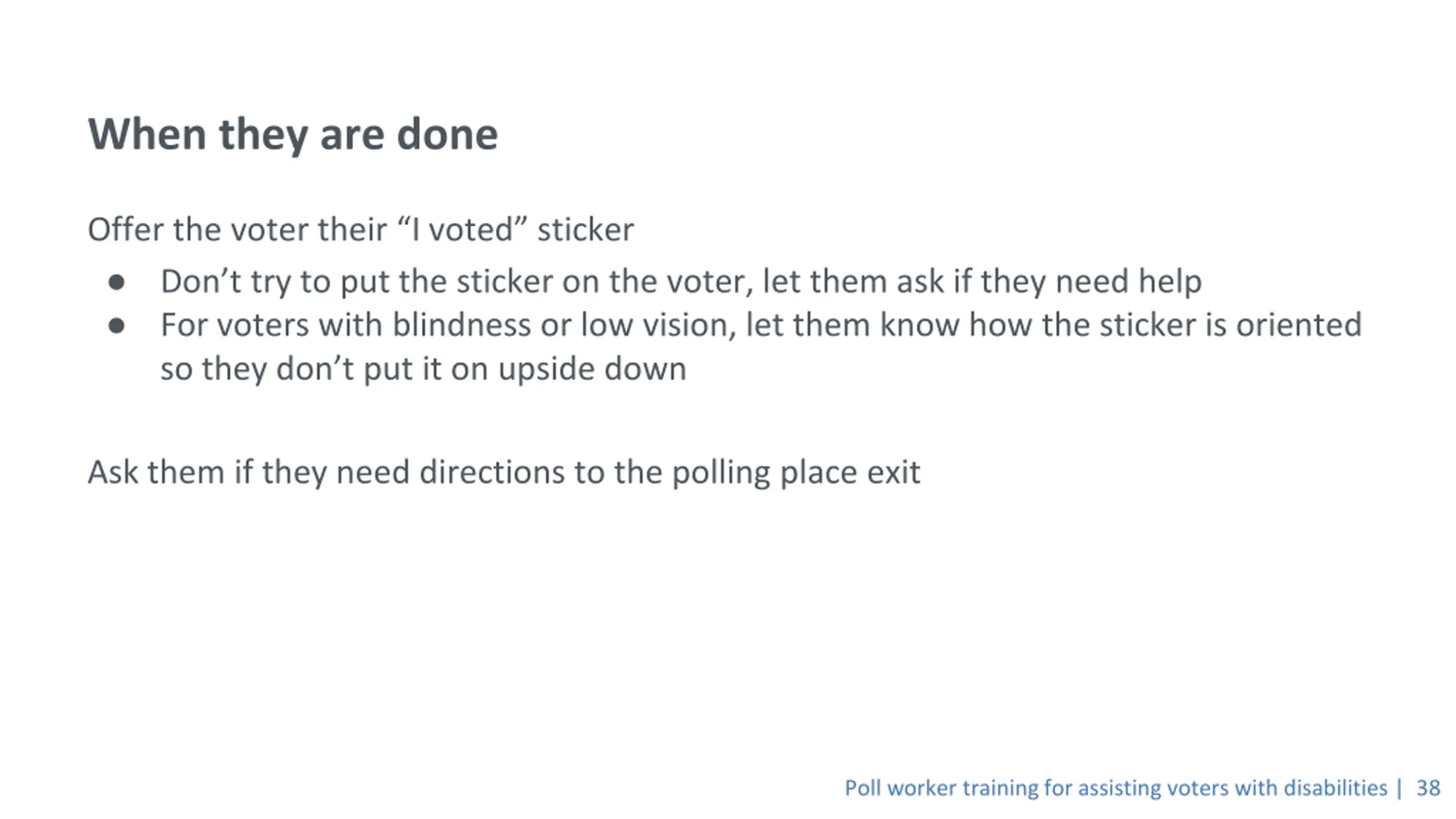The height and width of the screenshot is (819, 1456).
Task: Click the second bullet point dot
Action: [x=117, y=326]
